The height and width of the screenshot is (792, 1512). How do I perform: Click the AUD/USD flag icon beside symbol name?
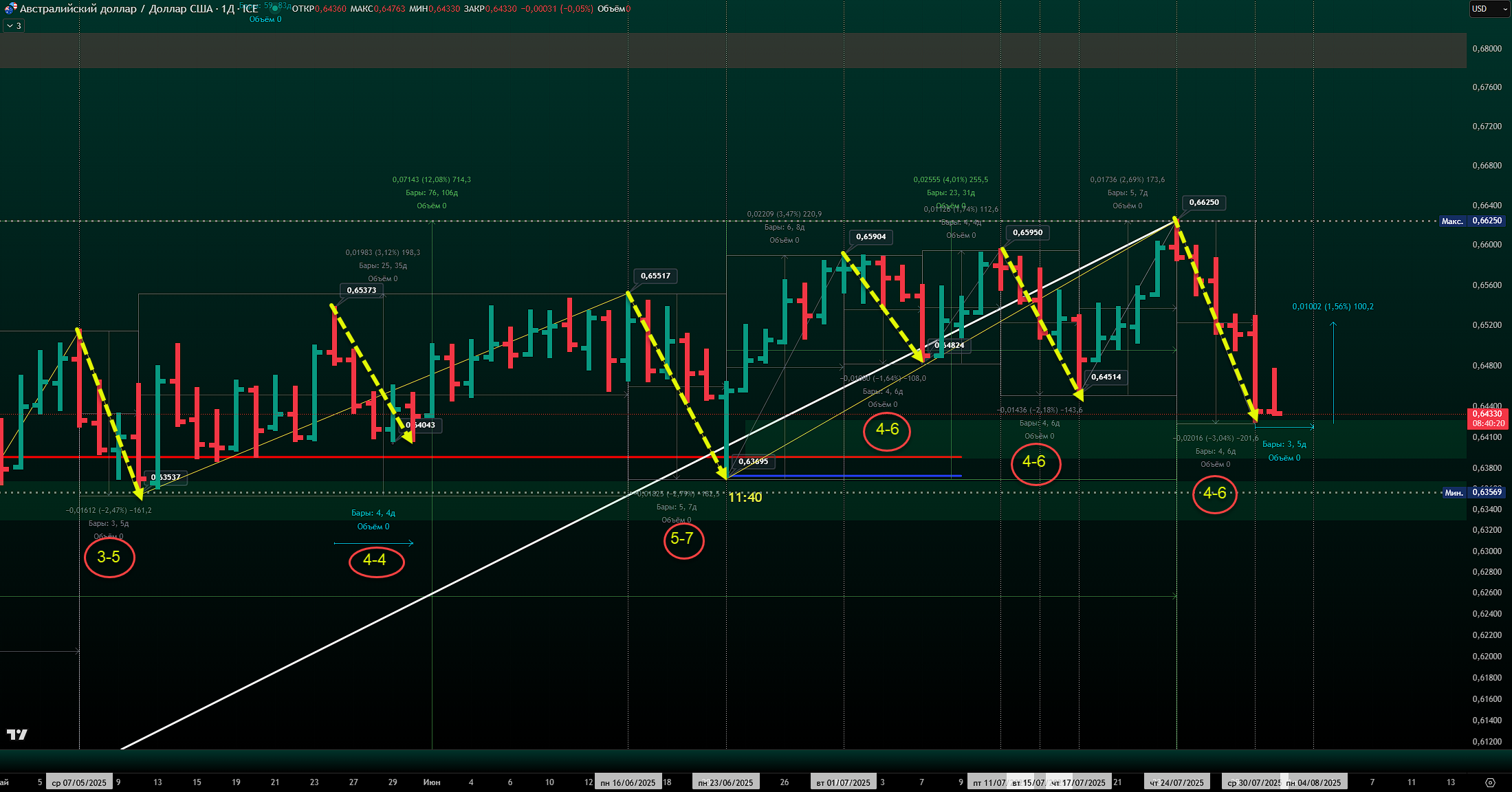tap(10, 9)
